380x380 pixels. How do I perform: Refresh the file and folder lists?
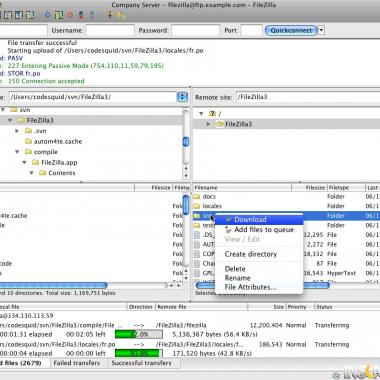[48, 15]
